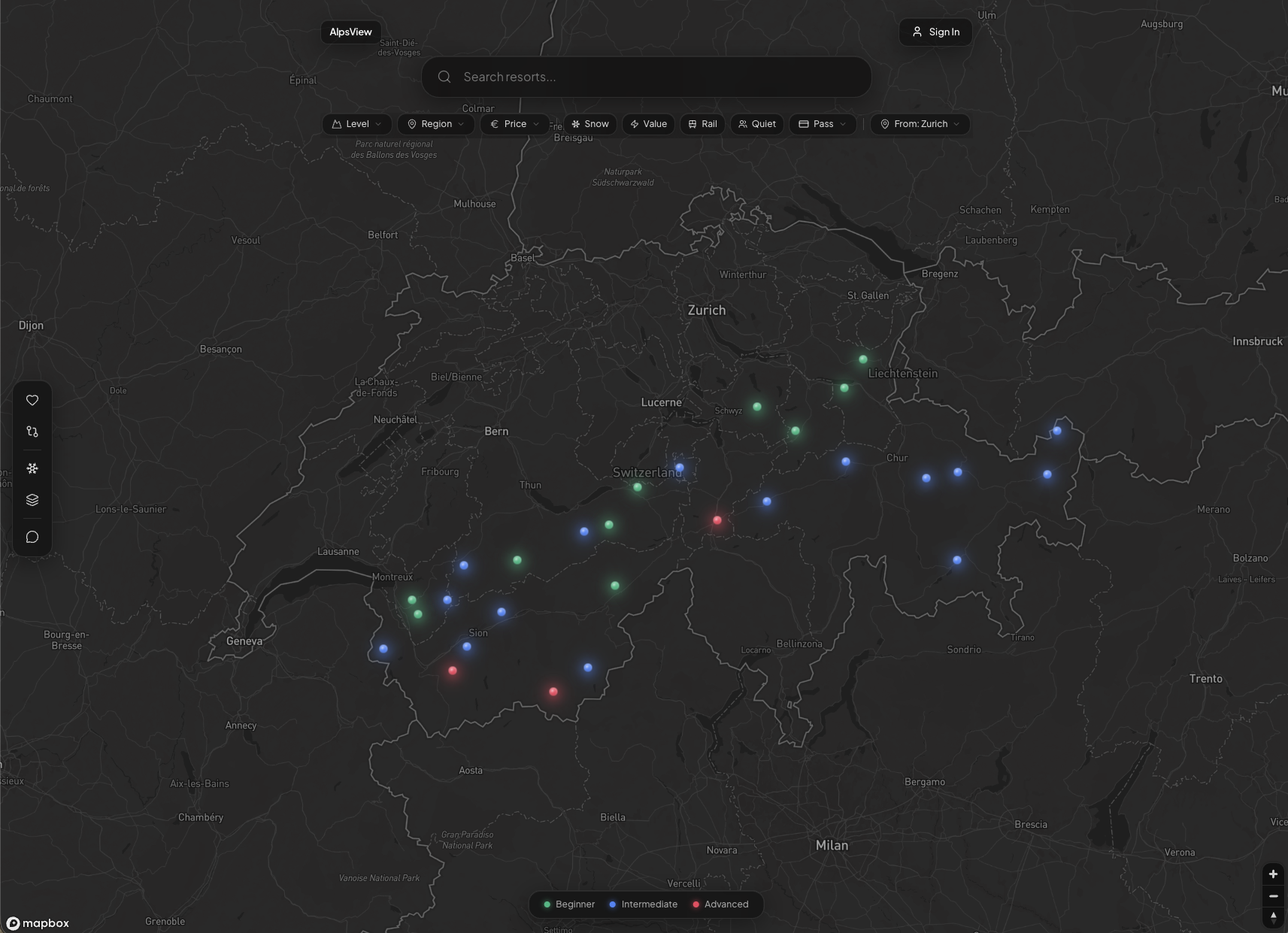The height and width of the screenshot is (933, 1288).
Task: Reset map bearing with compass control
Action: 1273,917
